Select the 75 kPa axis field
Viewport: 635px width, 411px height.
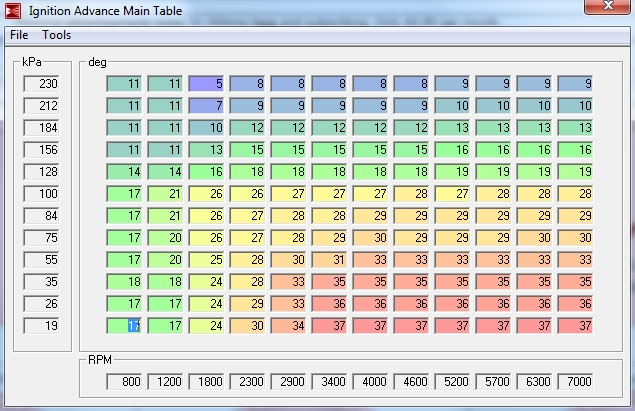41,238
